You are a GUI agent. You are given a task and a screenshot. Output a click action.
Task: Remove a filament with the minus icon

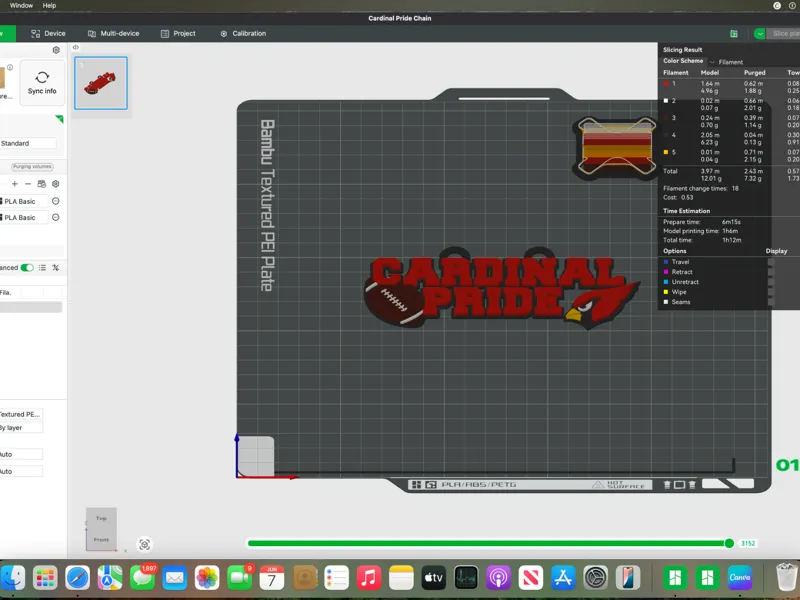point(28,184)
